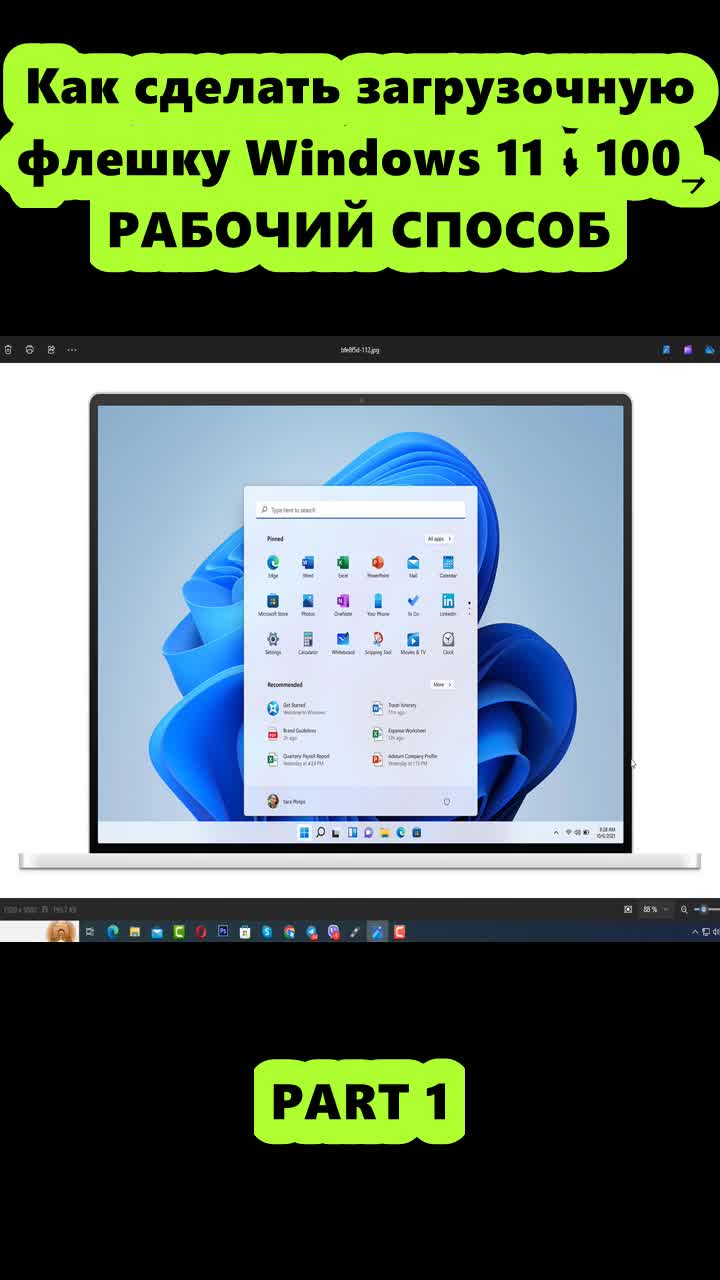This screenshot has height=1280, width=720.
Task: Show hidden icons in the system tray
Action: click(695, 931)
